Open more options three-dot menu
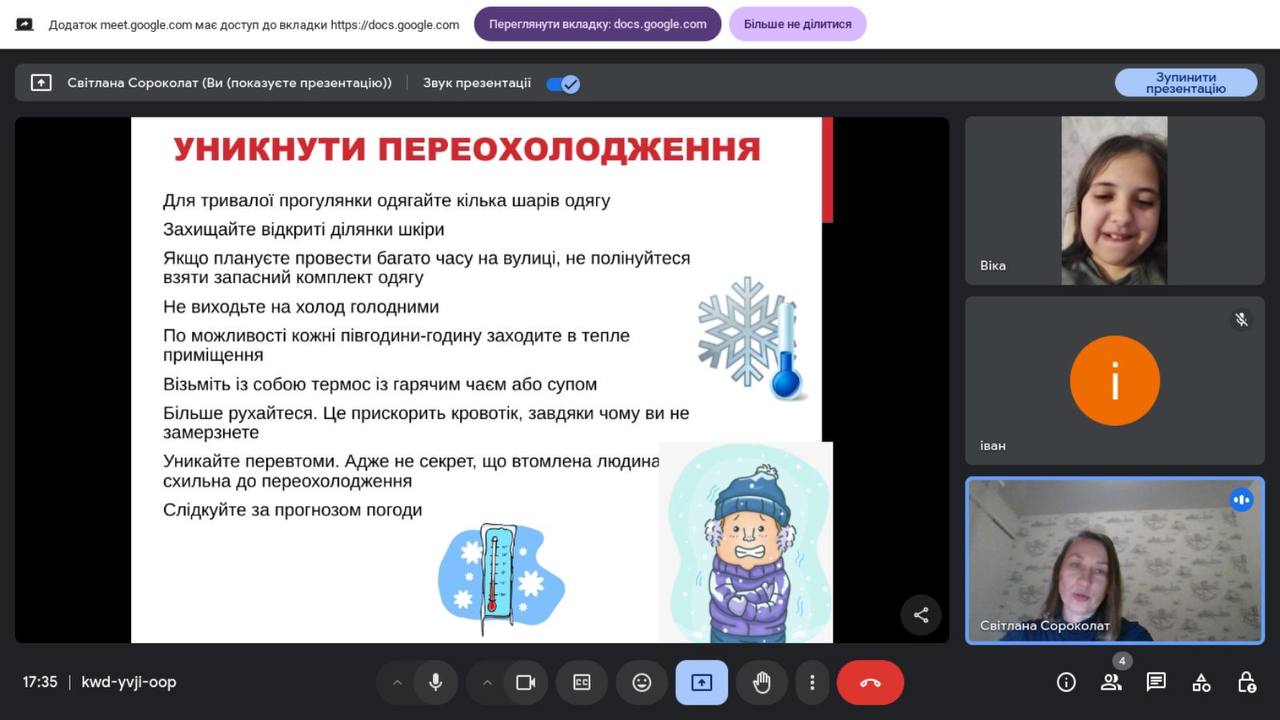The height and width of the screenshot is (720, 1280). 812,682
